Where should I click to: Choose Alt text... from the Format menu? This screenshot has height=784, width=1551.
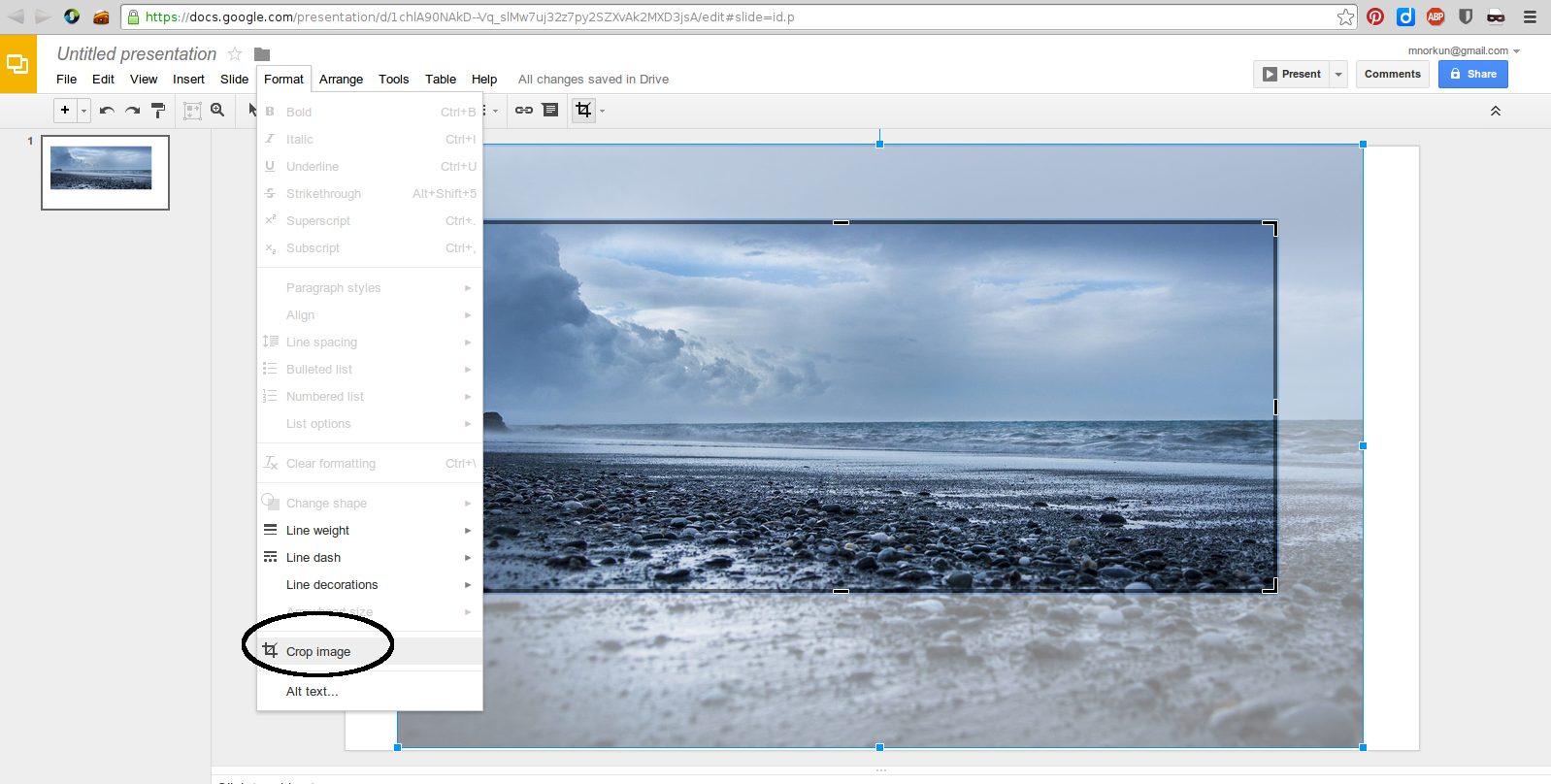pos(370,692)
